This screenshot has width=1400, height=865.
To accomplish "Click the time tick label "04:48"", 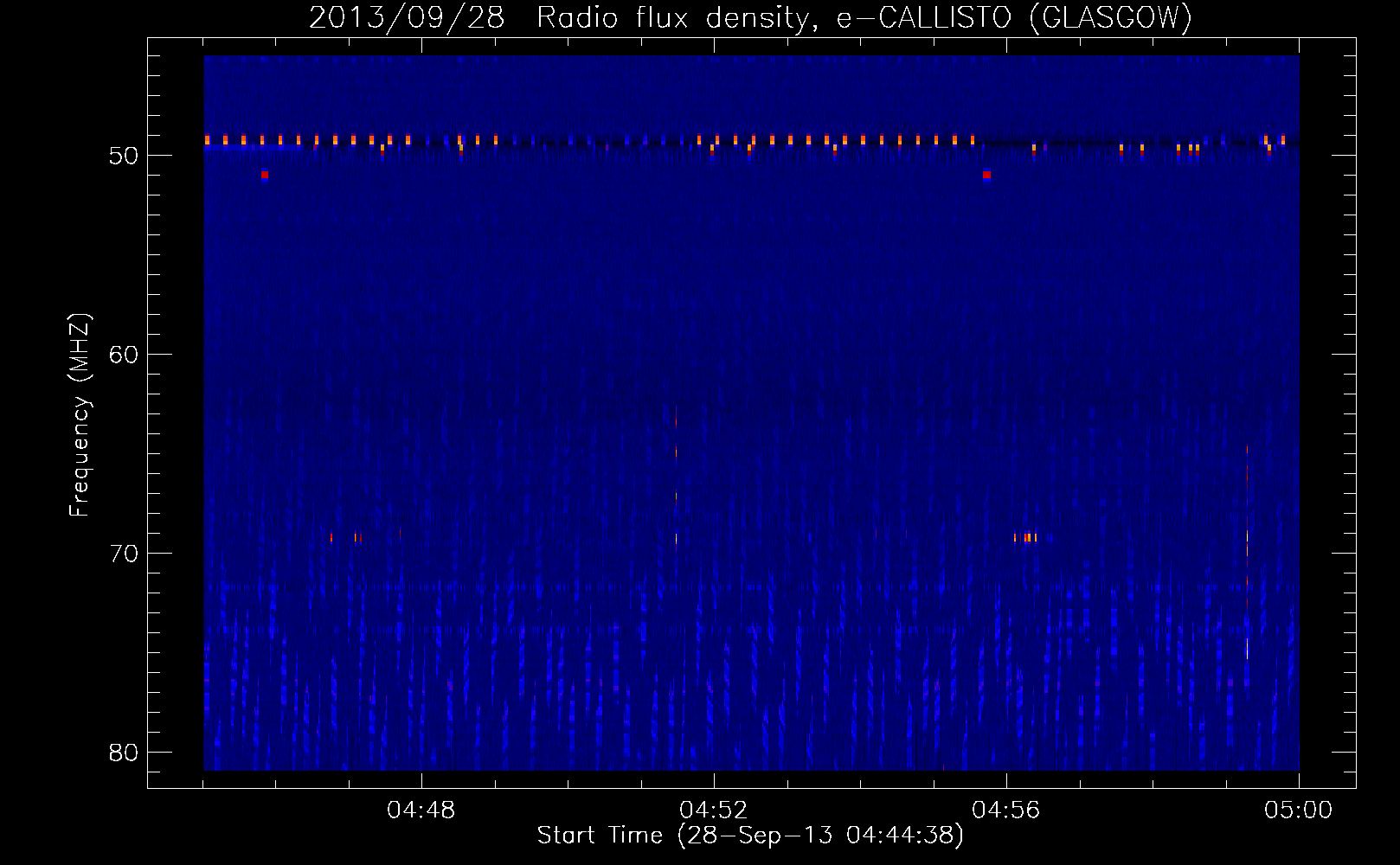I will [421, 811].
